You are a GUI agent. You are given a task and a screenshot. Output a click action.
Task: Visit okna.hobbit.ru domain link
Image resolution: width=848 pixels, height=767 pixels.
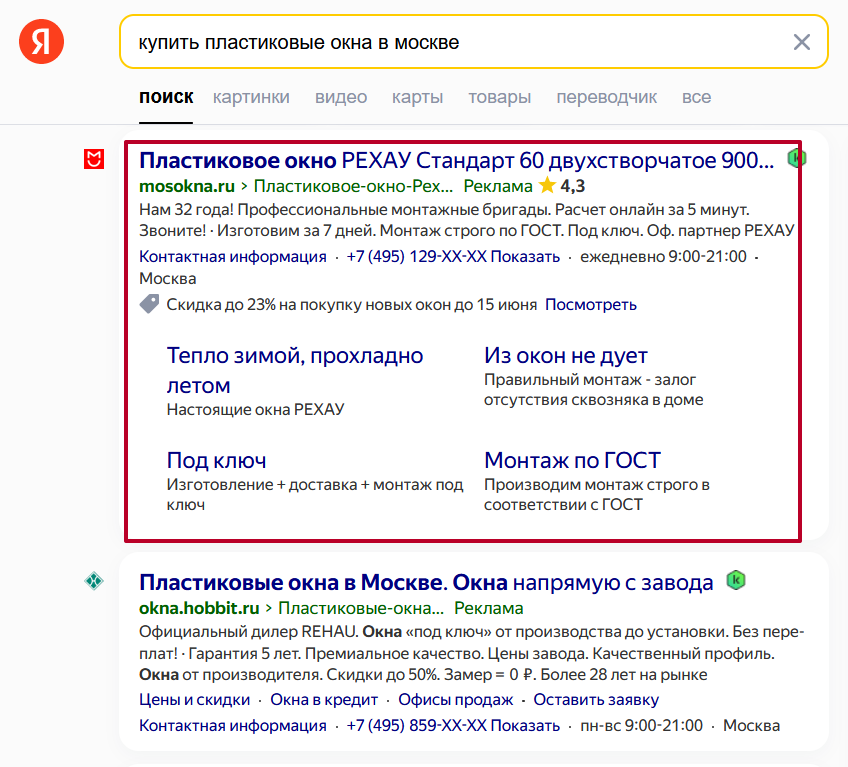pos(199,608)
